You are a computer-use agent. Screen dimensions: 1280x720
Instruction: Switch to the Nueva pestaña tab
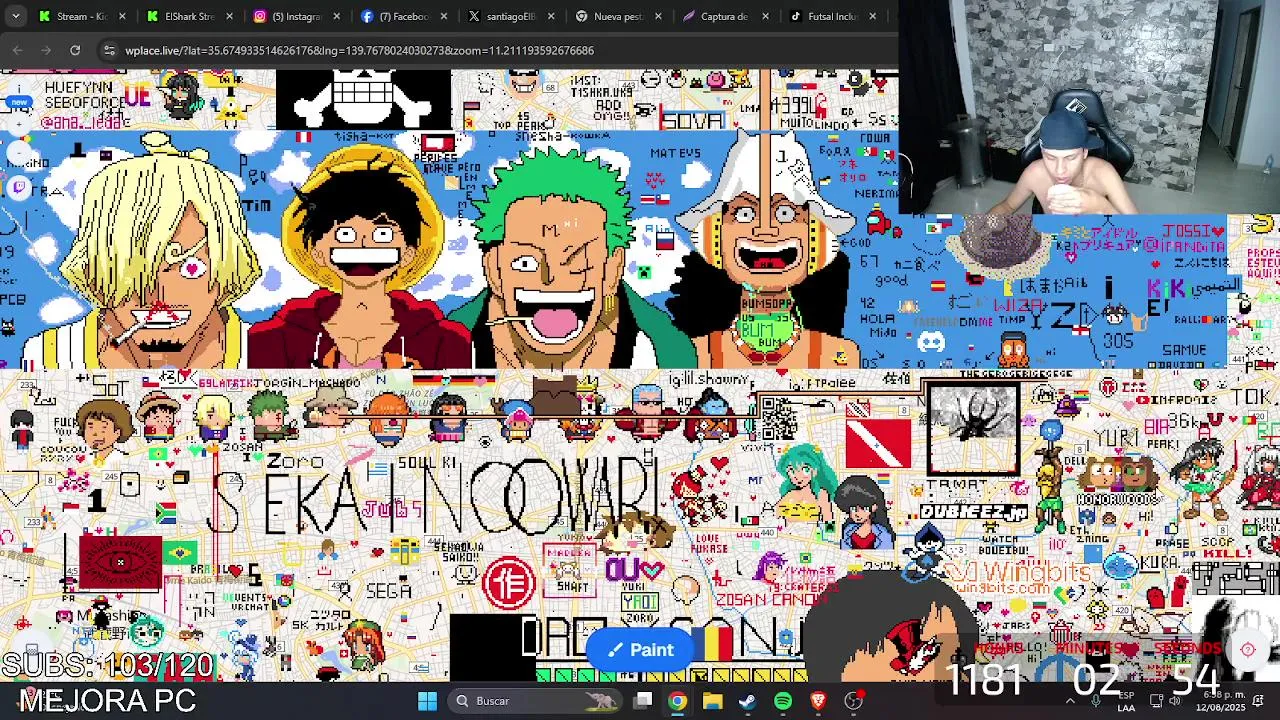coord(618,16)
